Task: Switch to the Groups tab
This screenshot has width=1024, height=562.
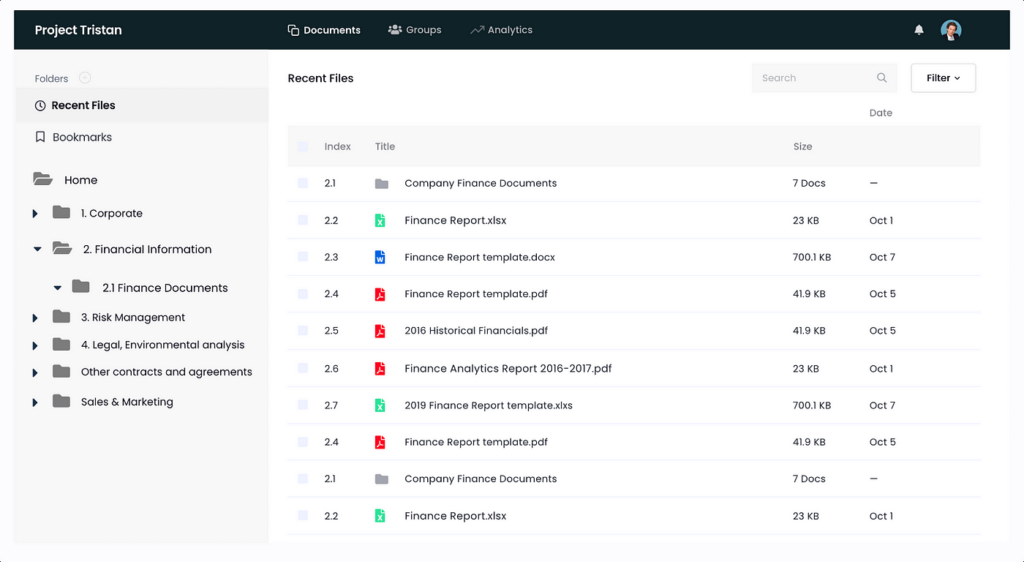Action: (x=415, y=30)
